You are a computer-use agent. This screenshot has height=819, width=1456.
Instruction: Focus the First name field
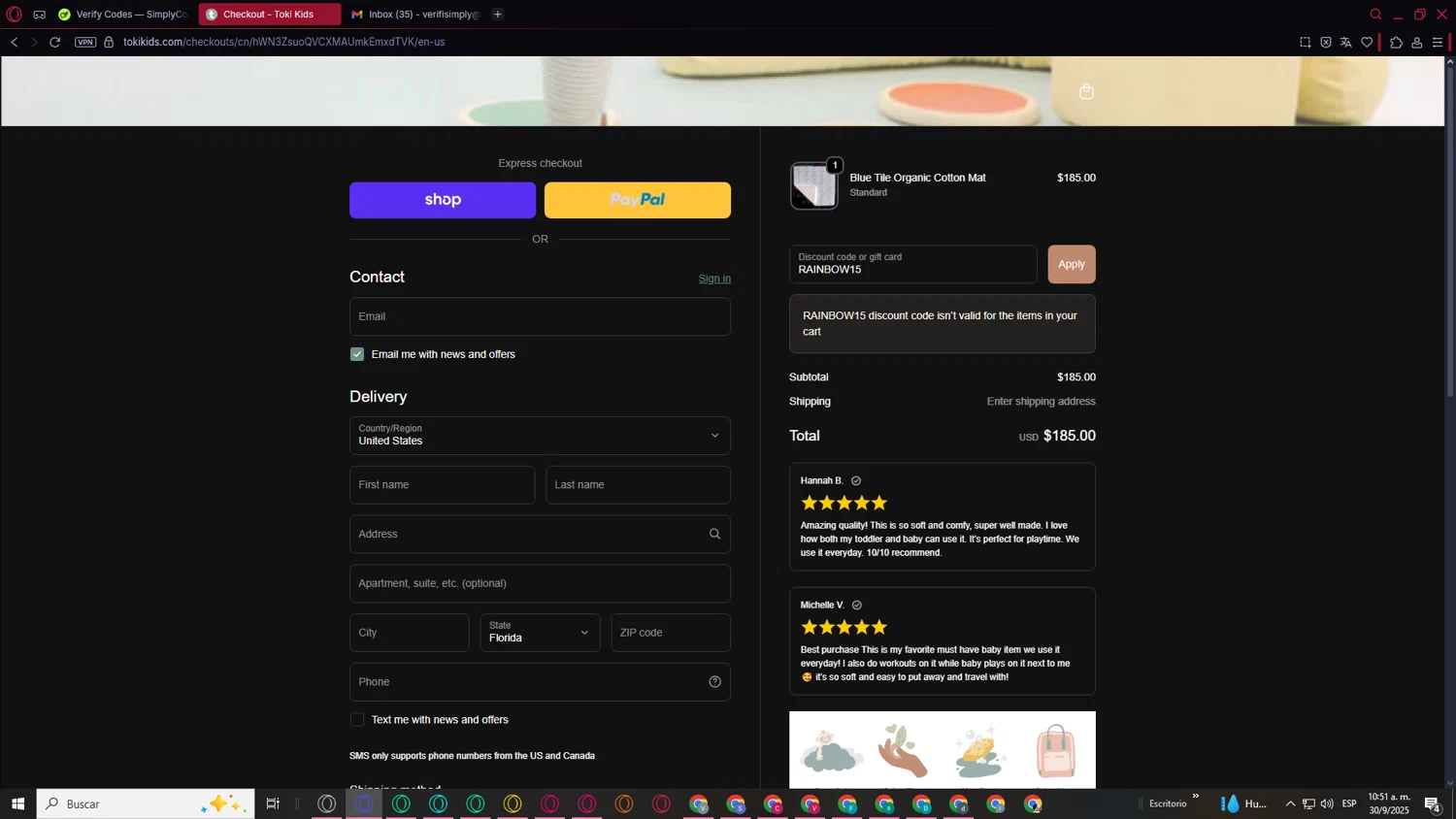tap(443, 485)
